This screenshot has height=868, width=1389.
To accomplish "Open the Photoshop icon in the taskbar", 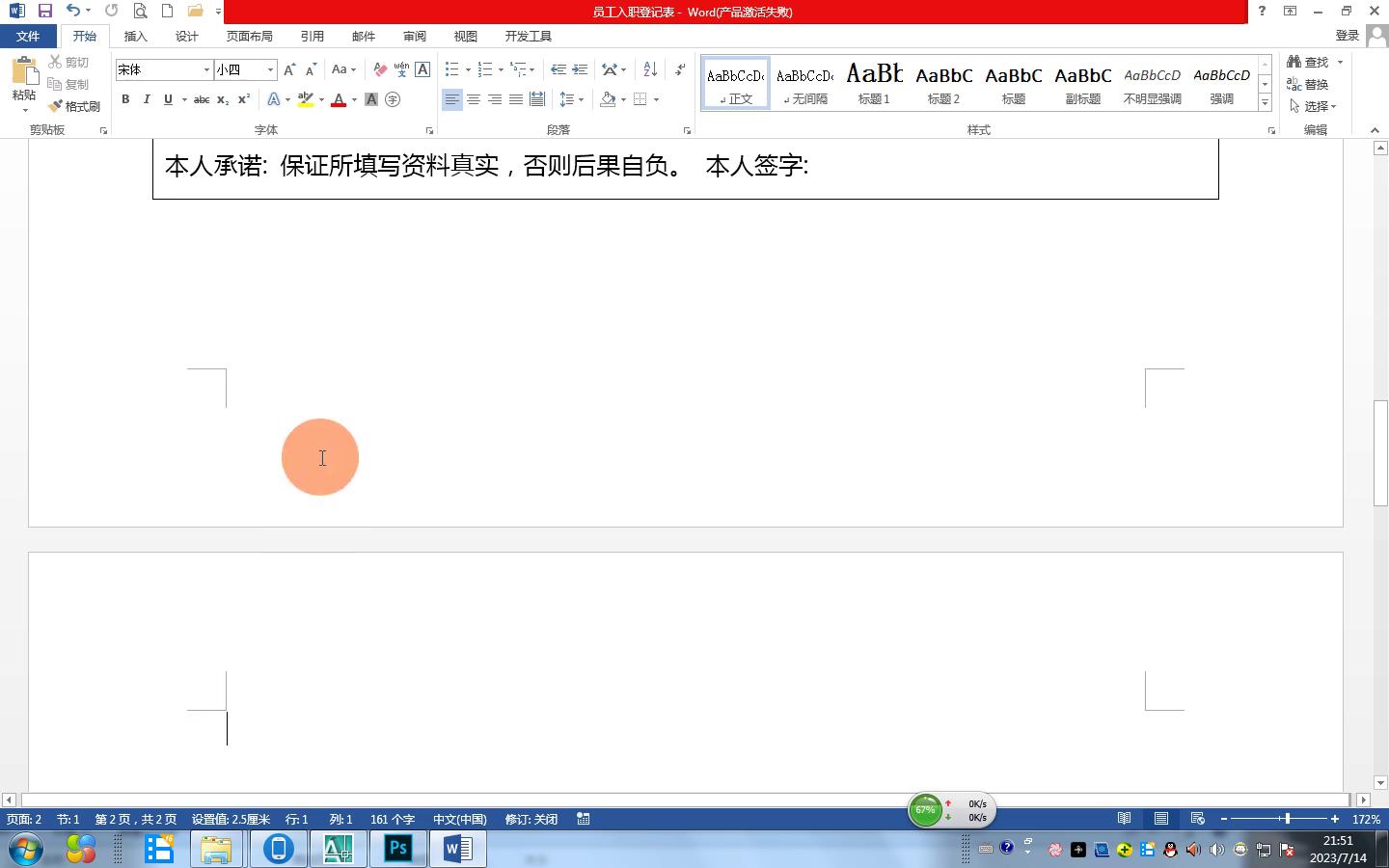I will tap(398, 849).
